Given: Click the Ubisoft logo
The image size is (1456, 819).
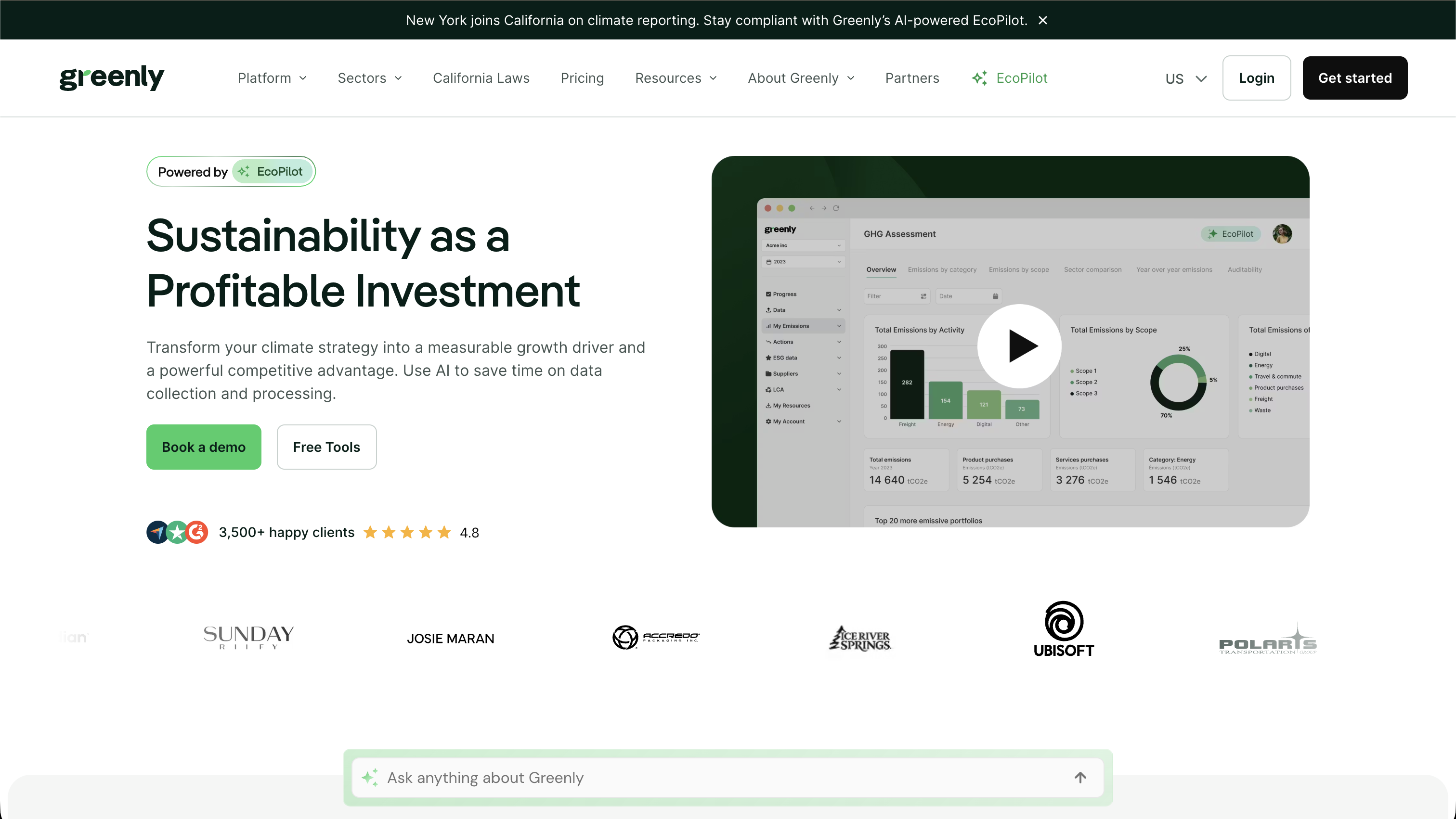Looking at the screenshot, I should coord(1064,629).
